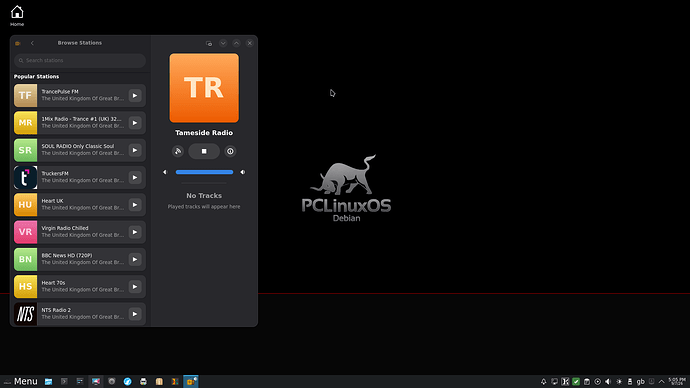Screen dimensions: 690x388
Task: Click the Tameside Radio title
Action: pyautogui.click(x=204, y=133)
